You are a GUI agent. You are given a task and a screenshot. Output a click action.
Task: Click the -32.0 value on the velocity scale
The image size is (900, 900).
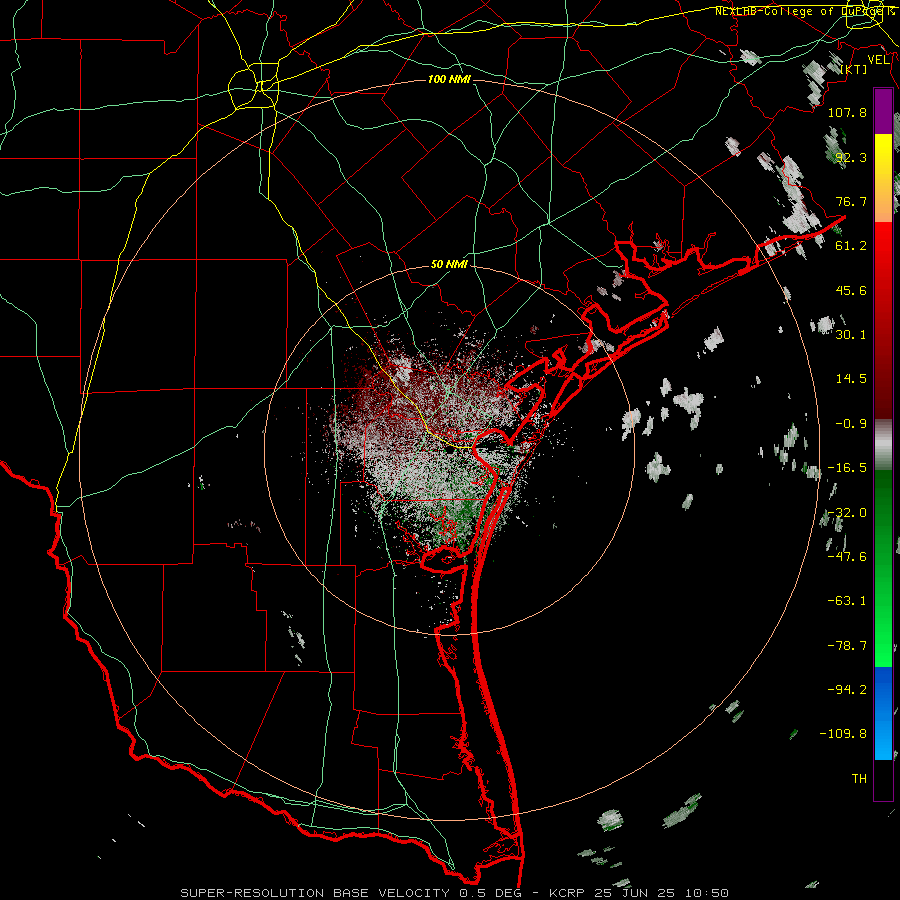847,513
